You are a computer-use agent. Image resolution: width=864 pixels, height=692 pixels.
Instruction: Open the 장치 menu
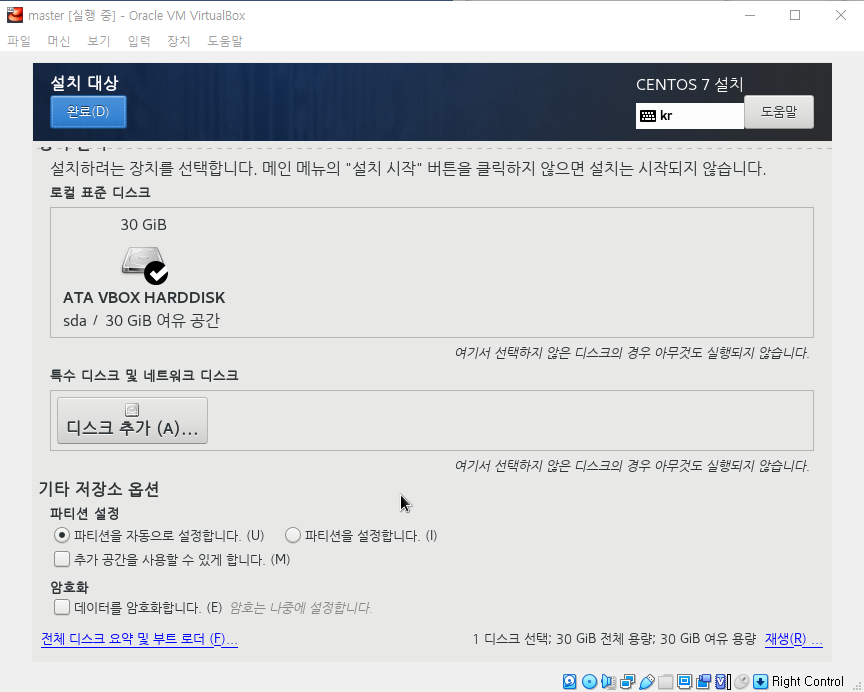pos(179,41)
